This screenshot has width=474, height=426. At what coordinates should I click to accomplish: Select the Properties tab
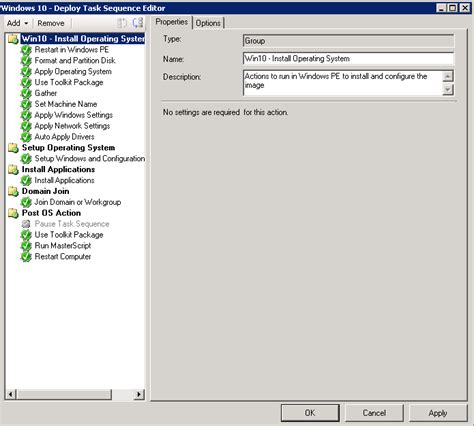171,22
